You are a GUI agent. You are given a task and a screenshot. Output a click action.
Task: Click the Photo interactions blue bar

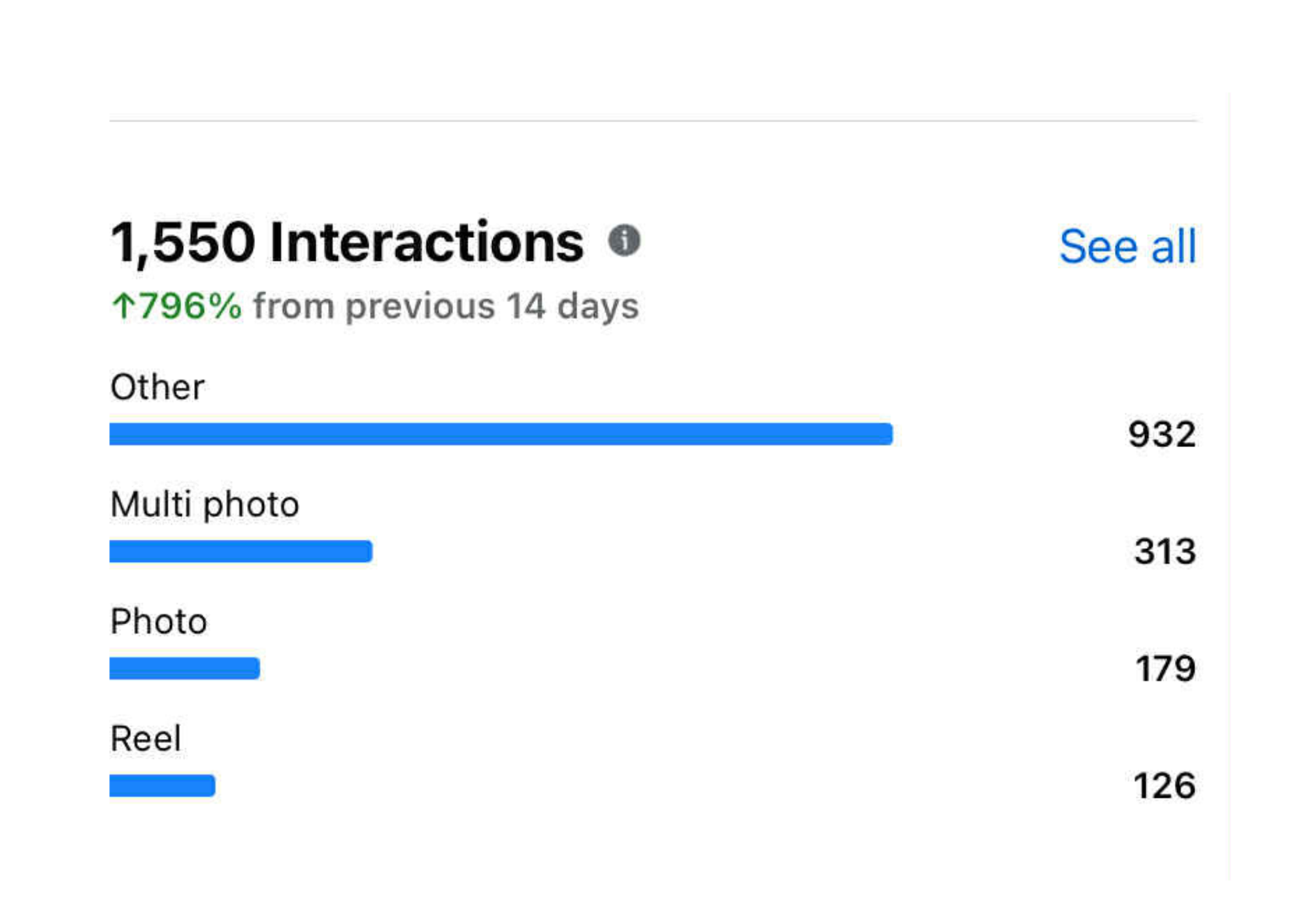(x=184, y=668)
